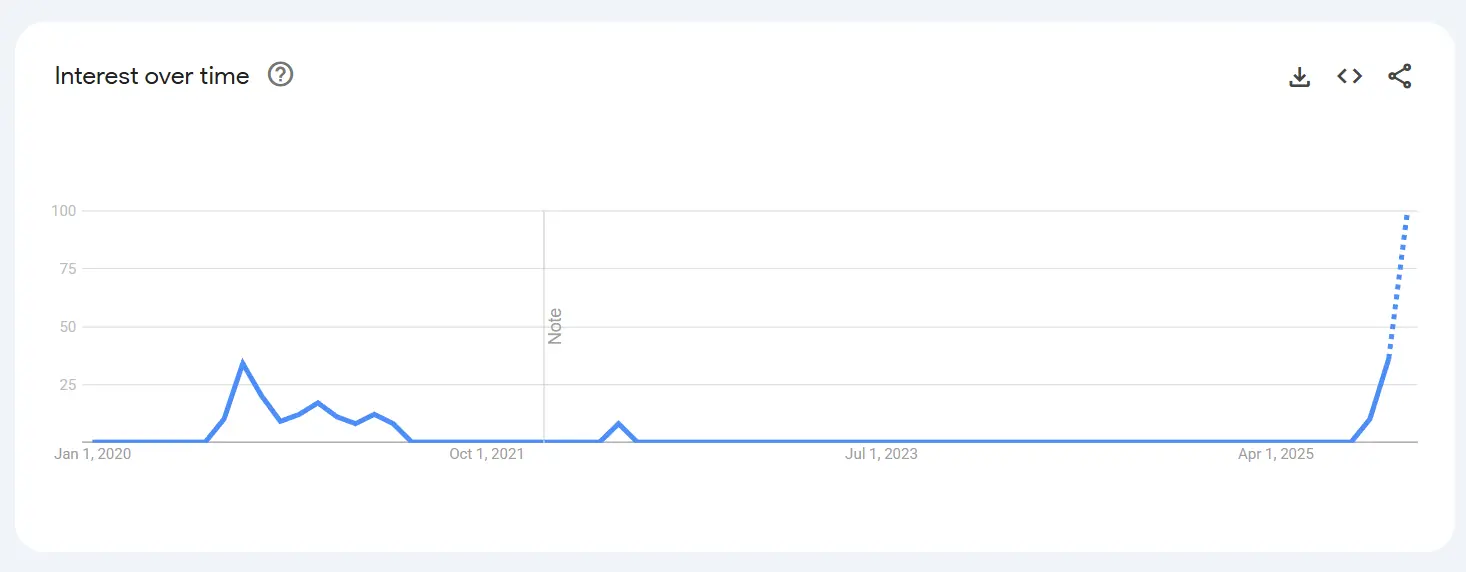
Task: Click the vertical "Note" label on chart
Action: pos(555,326)
